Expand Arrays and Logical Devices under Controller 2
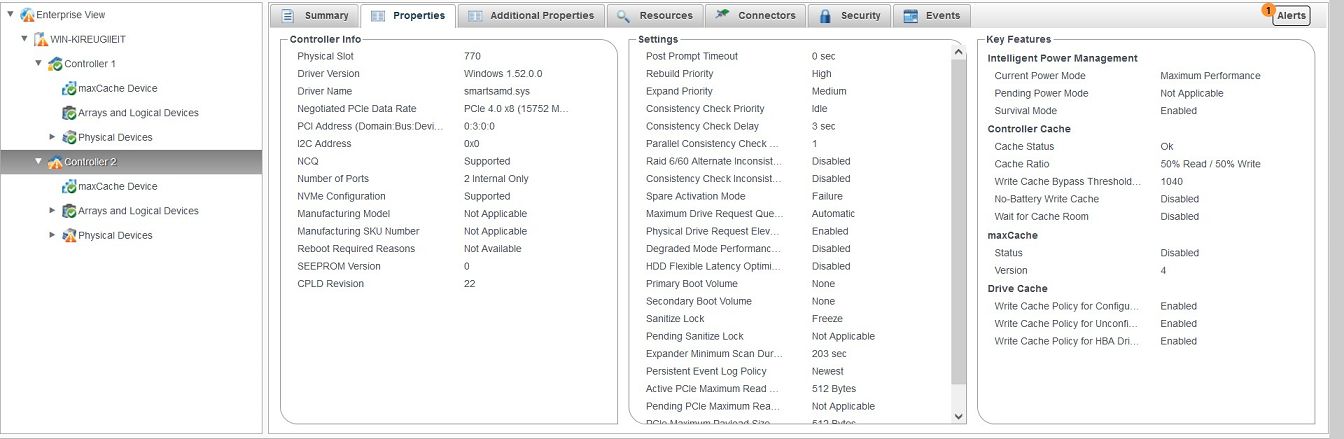Viewport: 1344px width, 439px height. 53,211
